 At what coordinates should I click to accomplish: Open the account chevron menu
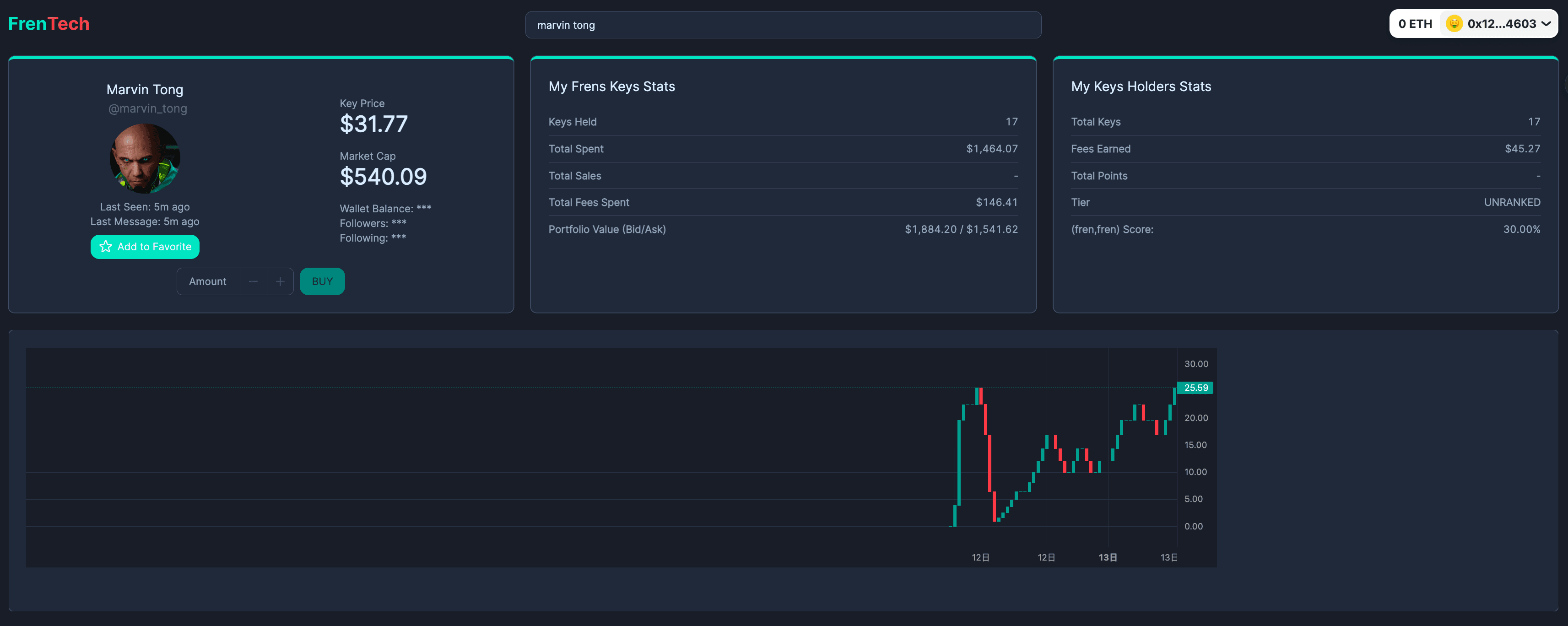coord(1546,24)
